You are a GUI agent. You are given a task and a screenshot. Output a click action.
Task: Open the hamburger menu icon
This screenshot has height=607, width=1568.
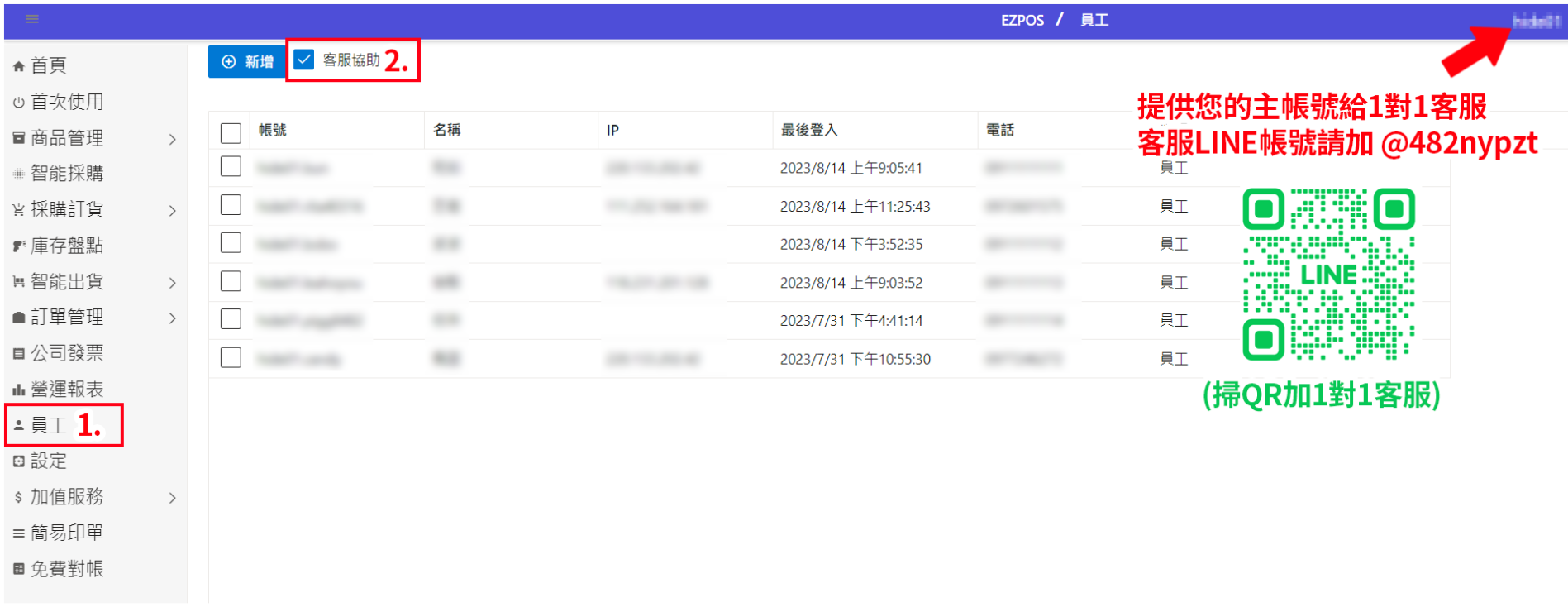[32, 19]
